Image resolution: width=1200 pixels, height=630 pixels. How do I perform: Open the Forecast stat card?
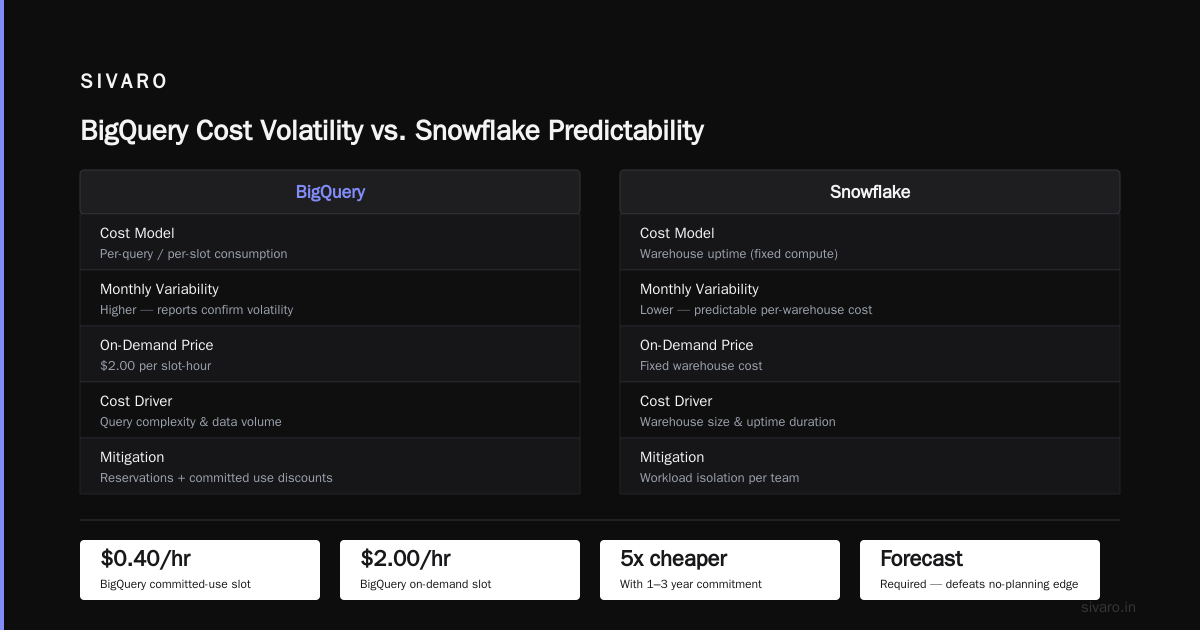(x=980, y=570)
